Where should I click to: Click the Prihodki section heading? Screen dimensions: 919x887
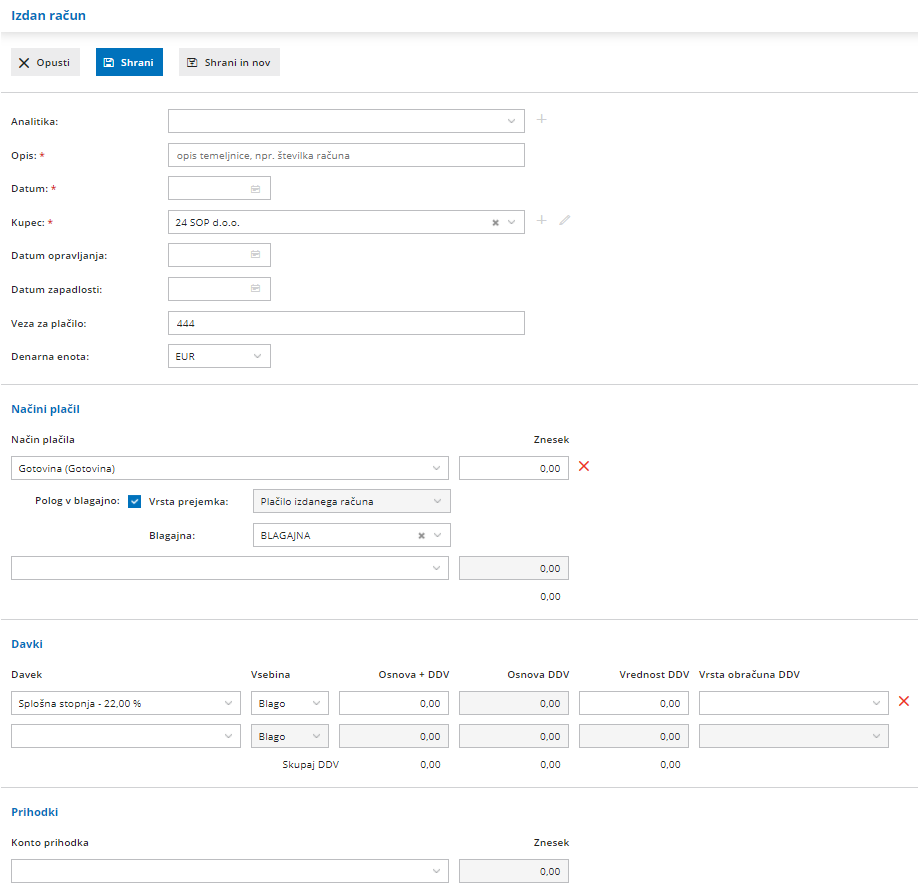(x=35, y=812)
